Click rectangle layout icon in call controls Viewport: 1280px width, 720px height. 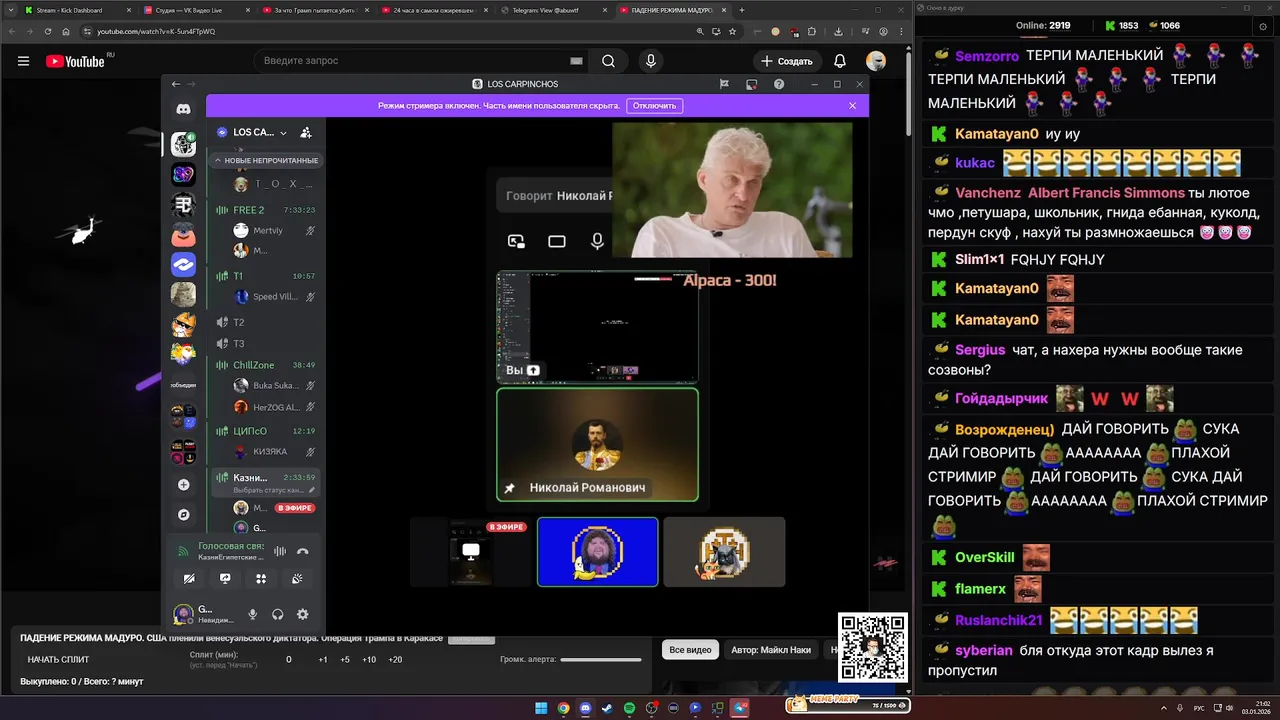(557, 241)
